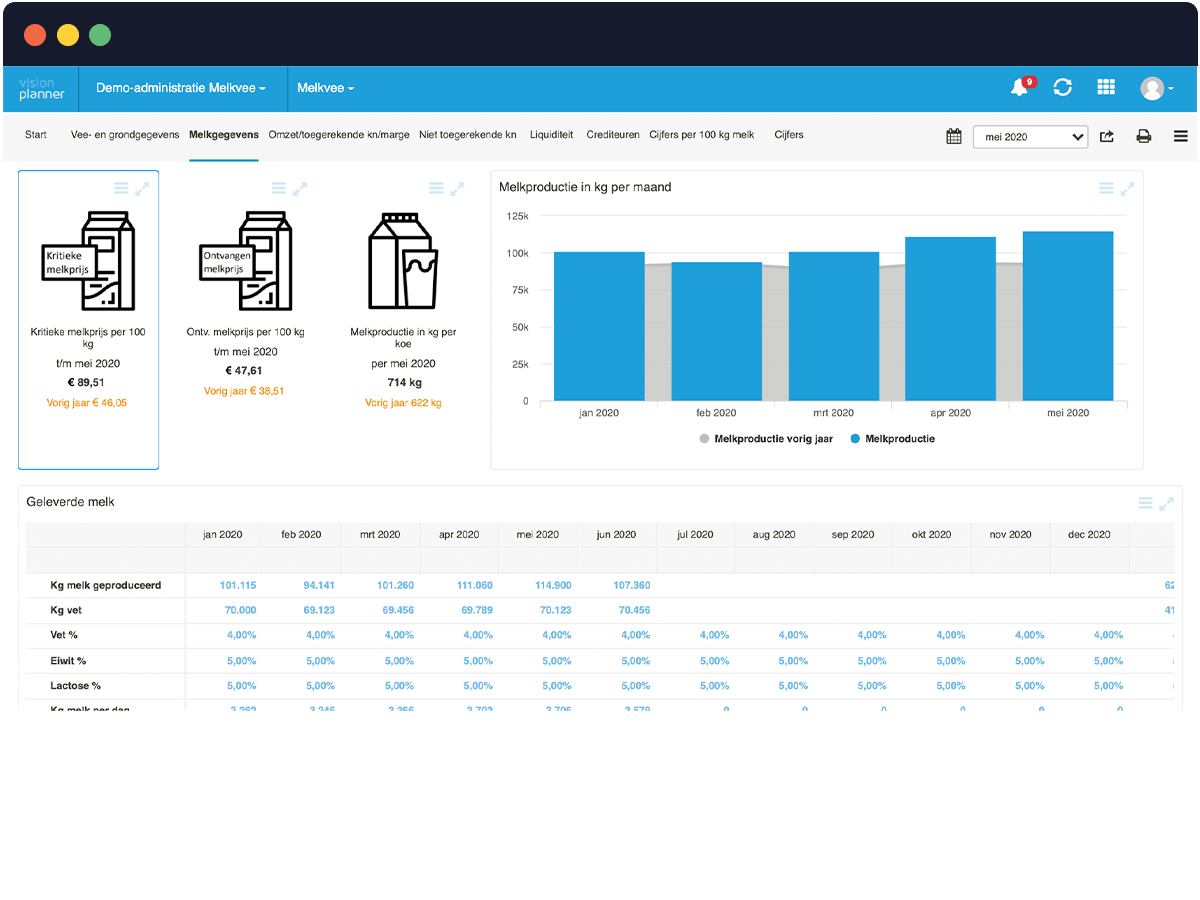Click the Vet % row label
The width and height of the screenshot is (1200, 900).
(64, 635)
